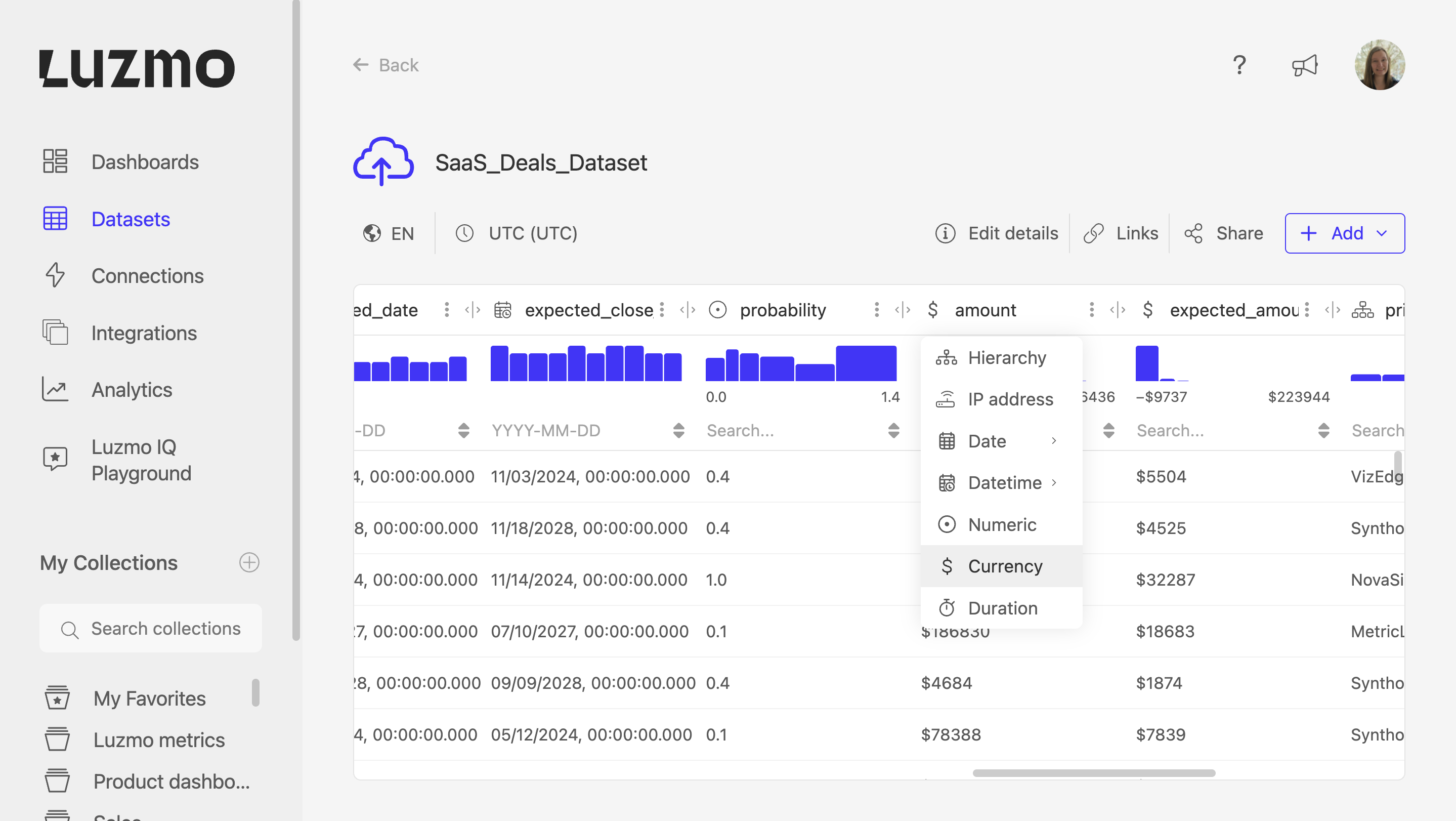Click the table horizontal scrollbar
Screen dimensions: 1456x821
1094,773
